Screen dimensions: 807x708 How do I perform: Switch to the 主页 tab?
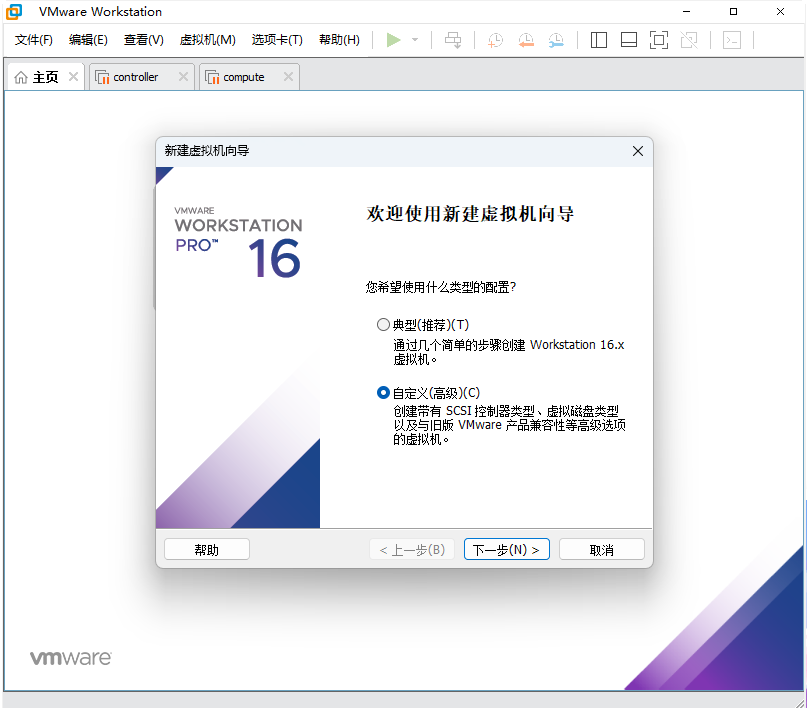[46, 77]
